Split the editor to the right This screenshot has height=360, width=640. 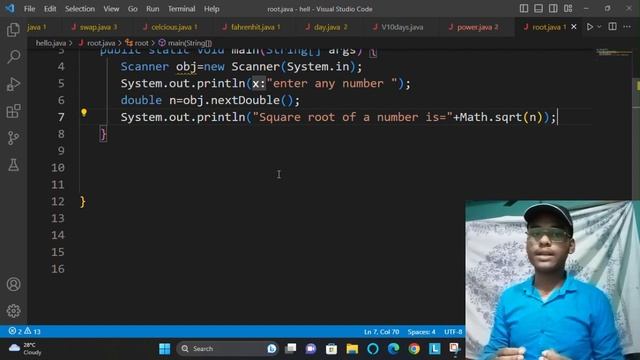pos(612,27)
